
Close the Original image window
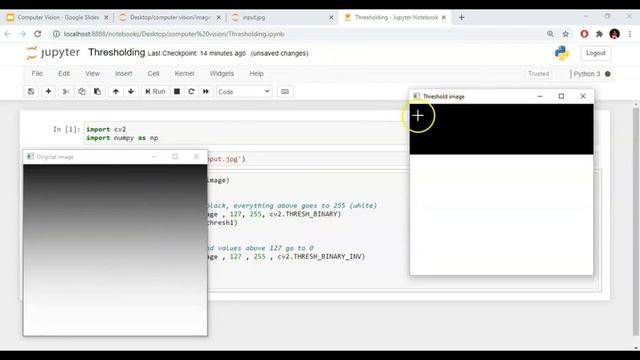coord(196,157)
